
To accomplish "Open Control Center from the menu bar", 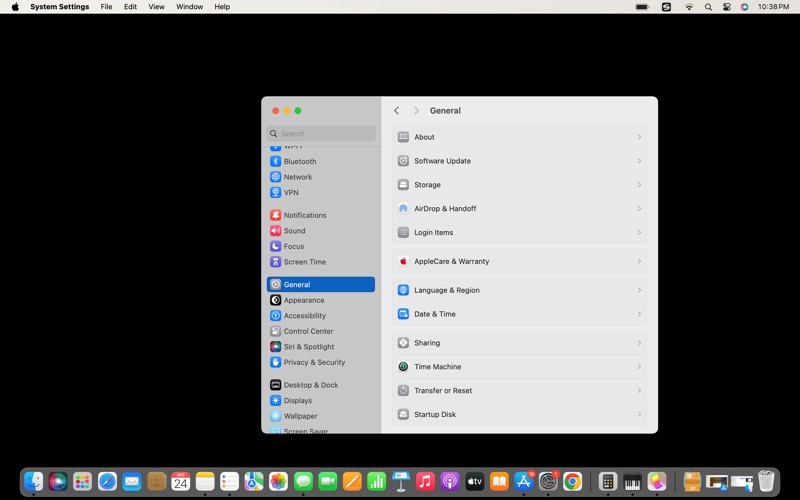I will (x=727, y=7).
